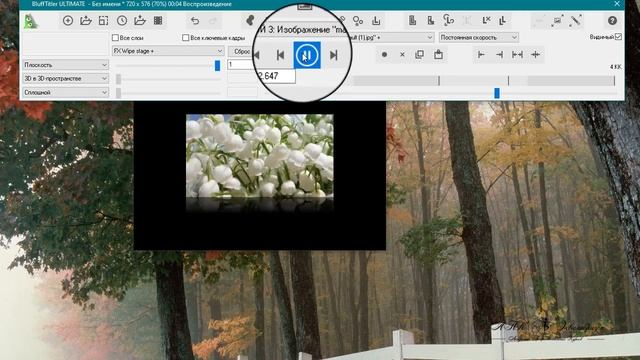Viewport: 640px width, 360px height.
Task: Click the green BluffTitler logo icon
Action: [31, 21]
